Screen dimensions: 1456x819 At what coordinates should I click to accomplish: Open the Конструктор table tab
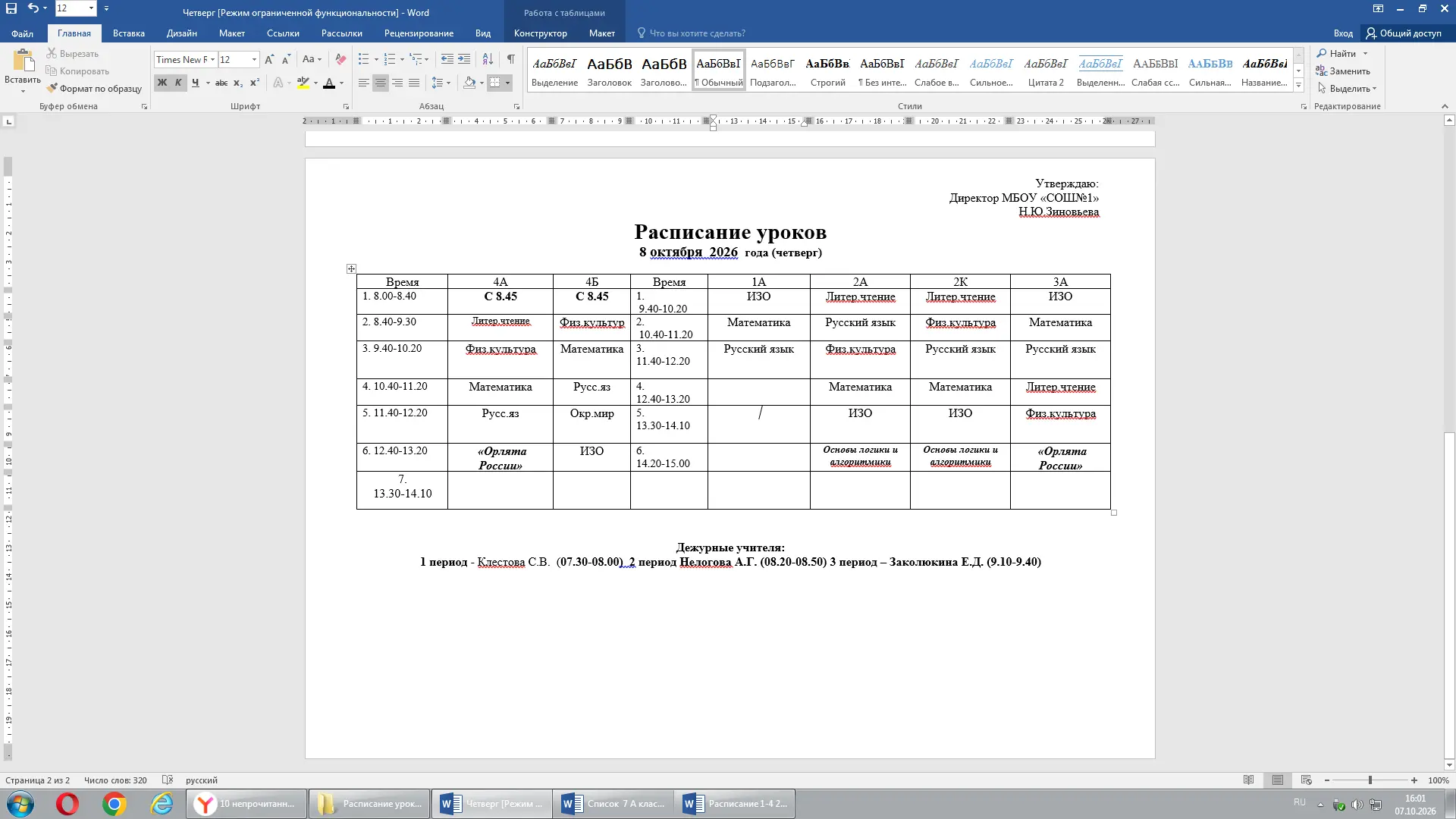pyautogui.click(x=540, y=33)
